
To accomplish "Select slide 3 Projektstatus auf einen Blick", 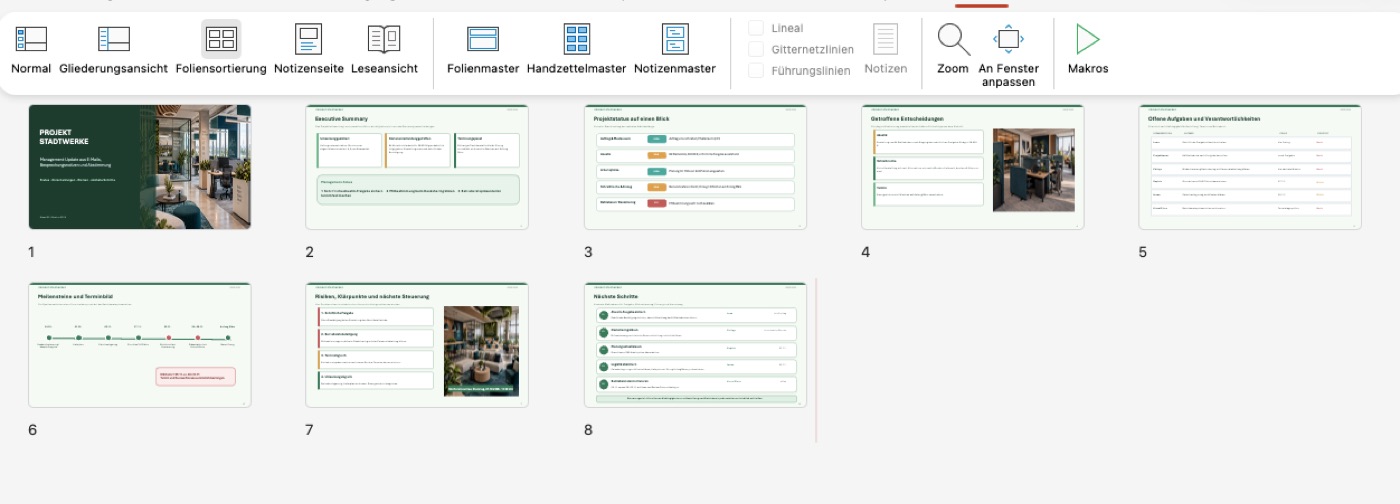I will (x=695, y=167).
